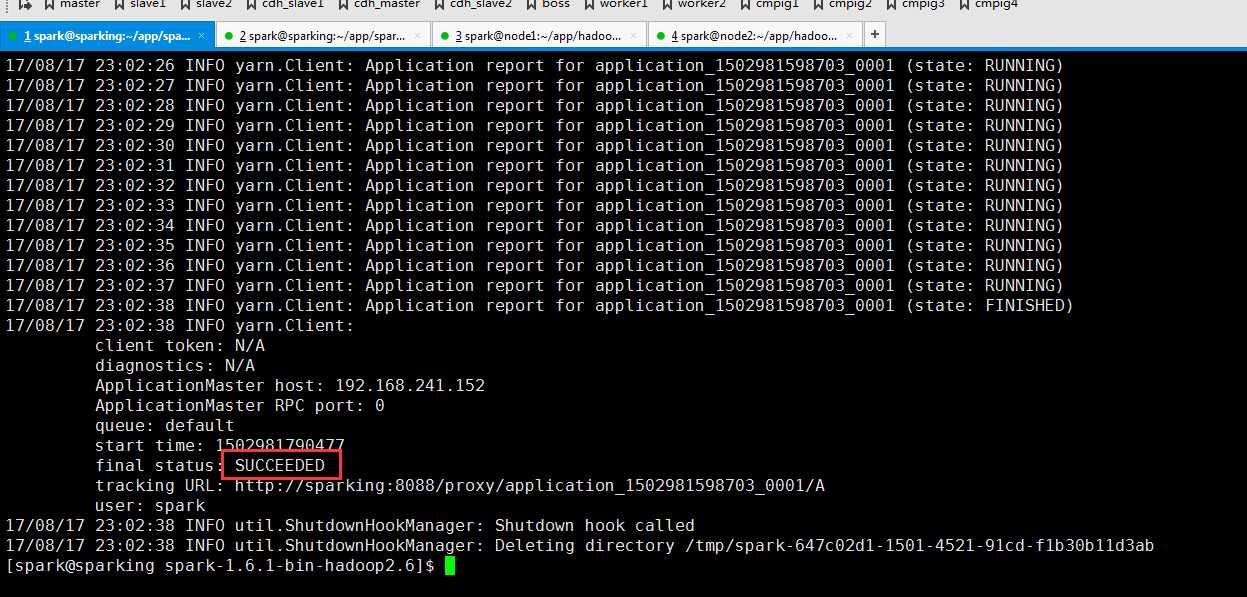Viewport: 1247px width, 597px height.
Task: Click the log line showing state FINISHED
Action: tap(539, 306)
